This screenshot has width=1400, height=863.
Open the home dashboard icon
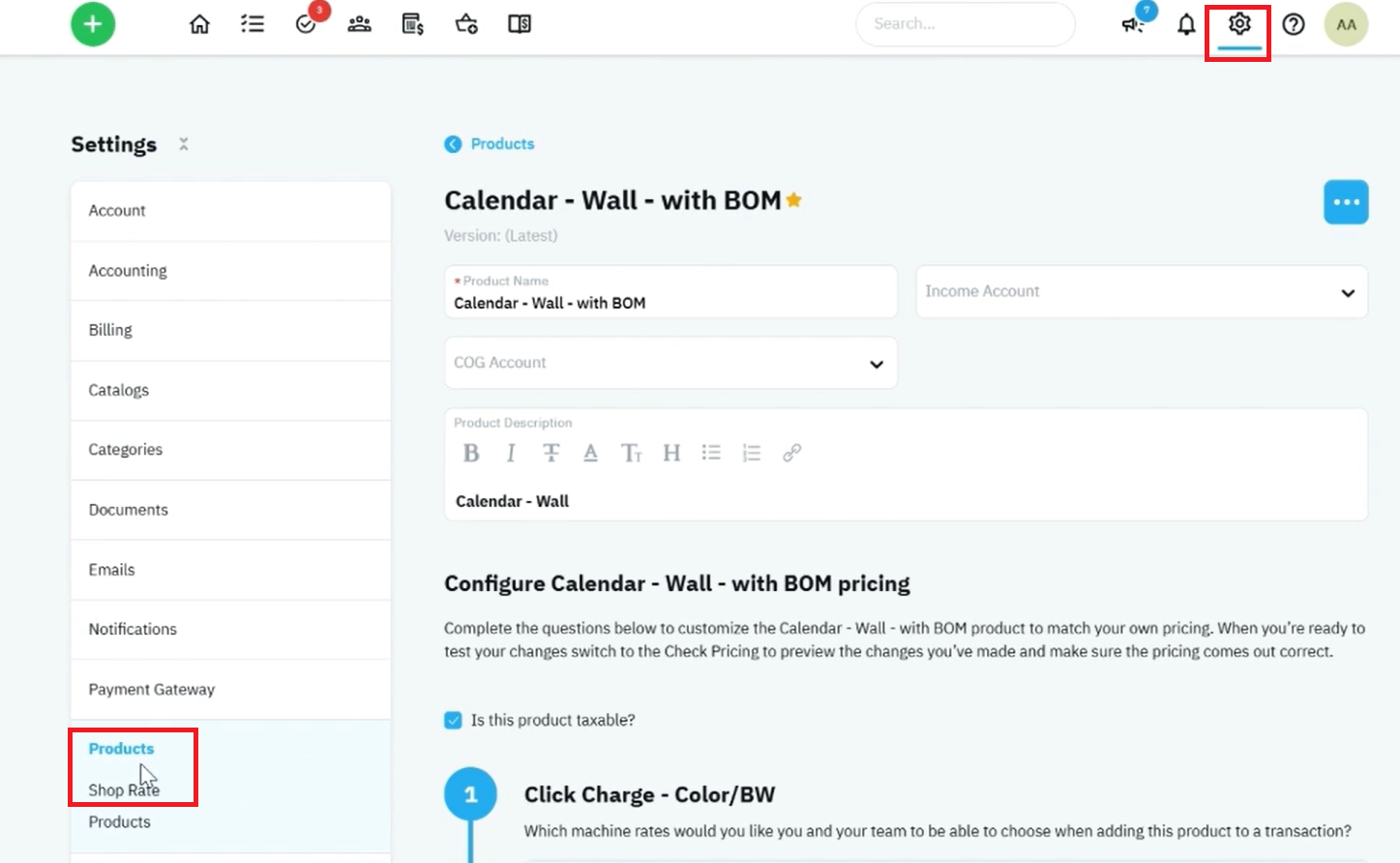click(x=199, y=24)
